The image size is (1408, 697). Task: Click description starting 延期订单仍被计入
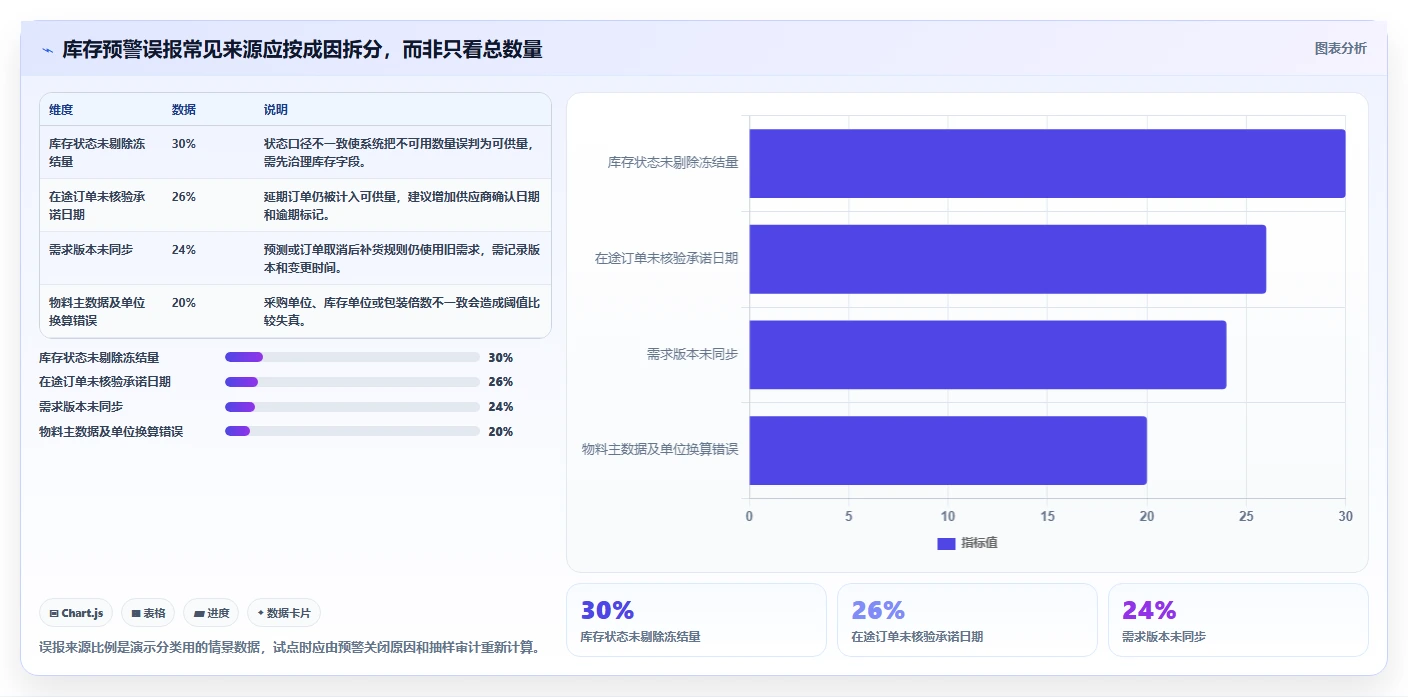click(402, 205)
